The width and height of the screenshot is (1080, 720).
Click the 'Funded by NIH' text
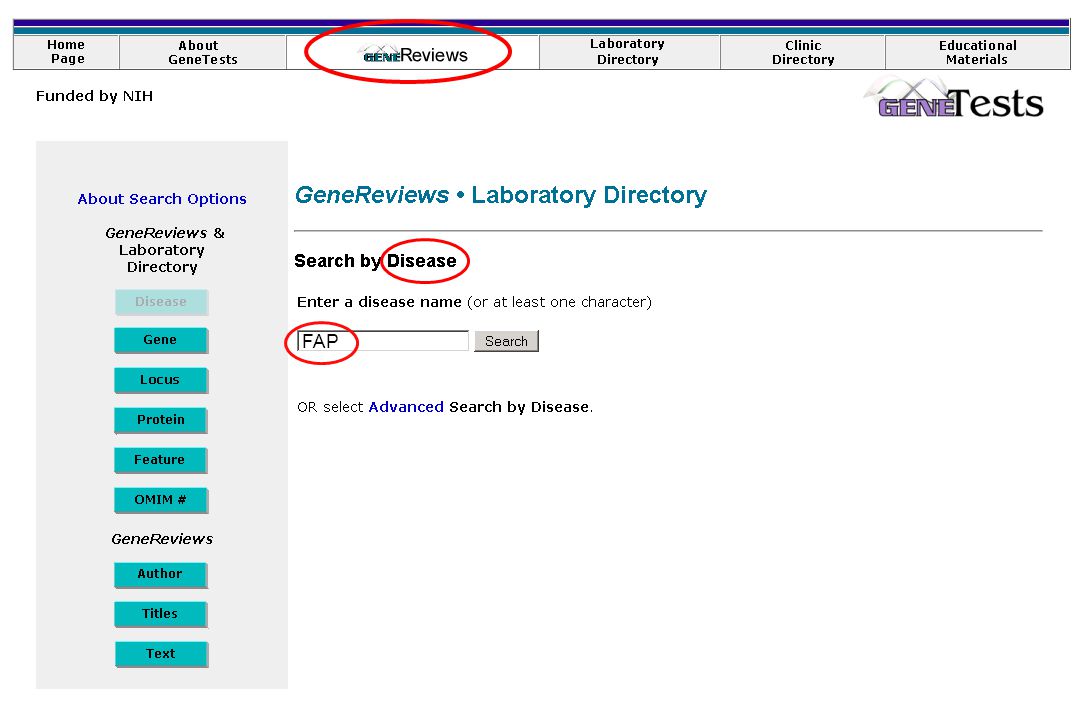click(x=94, y=96)
